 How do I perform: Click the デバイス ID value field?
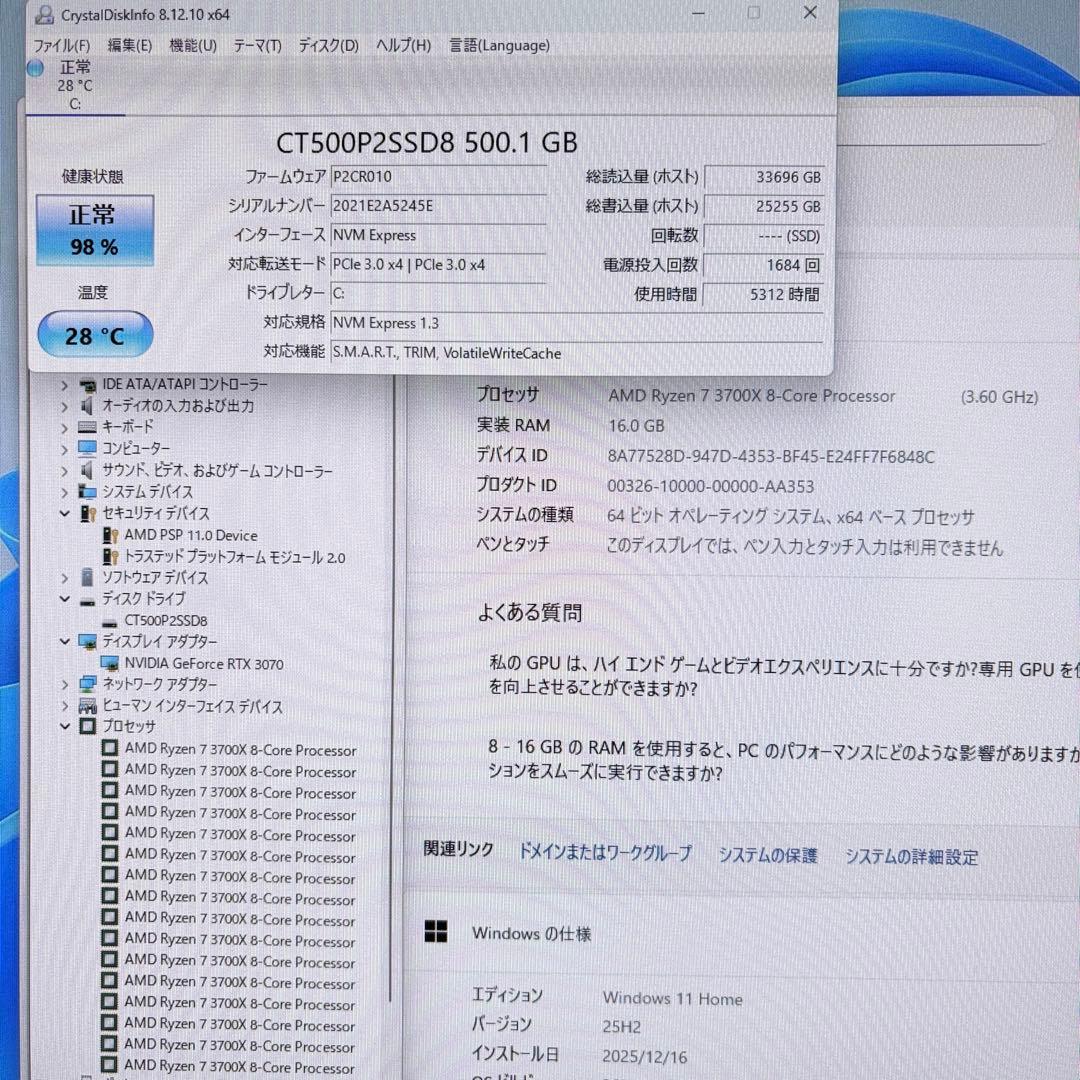(x=772, y=455)
